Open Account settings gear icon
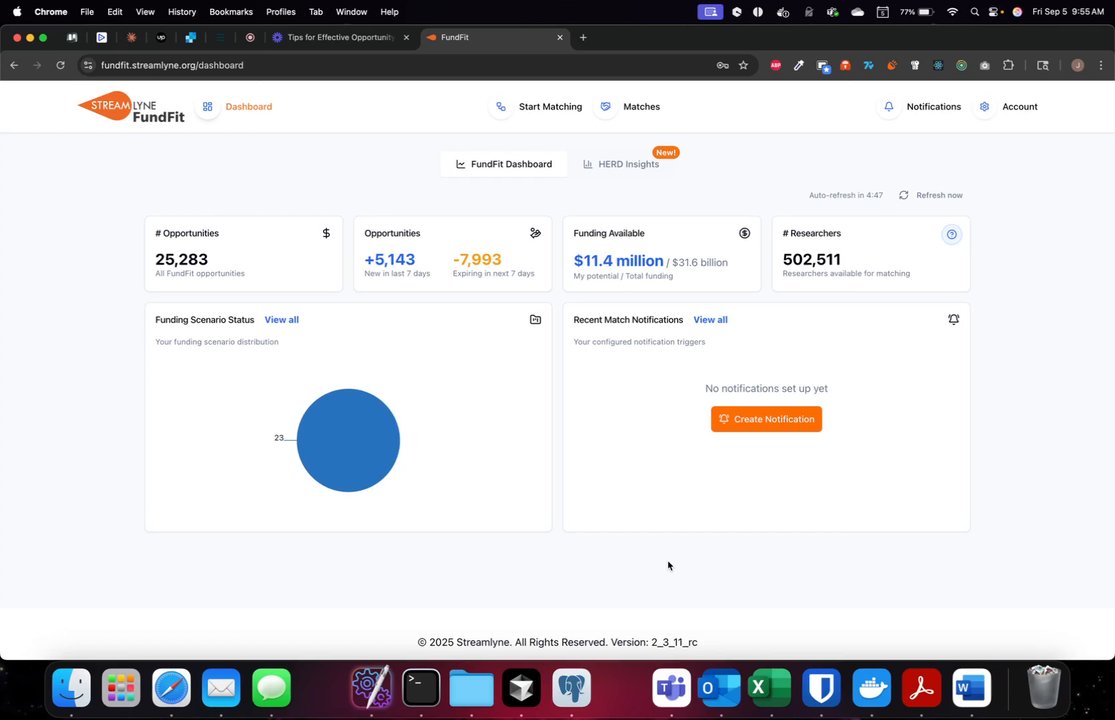1115x720 pixels. pyautogui.click(x=985, y=107)
